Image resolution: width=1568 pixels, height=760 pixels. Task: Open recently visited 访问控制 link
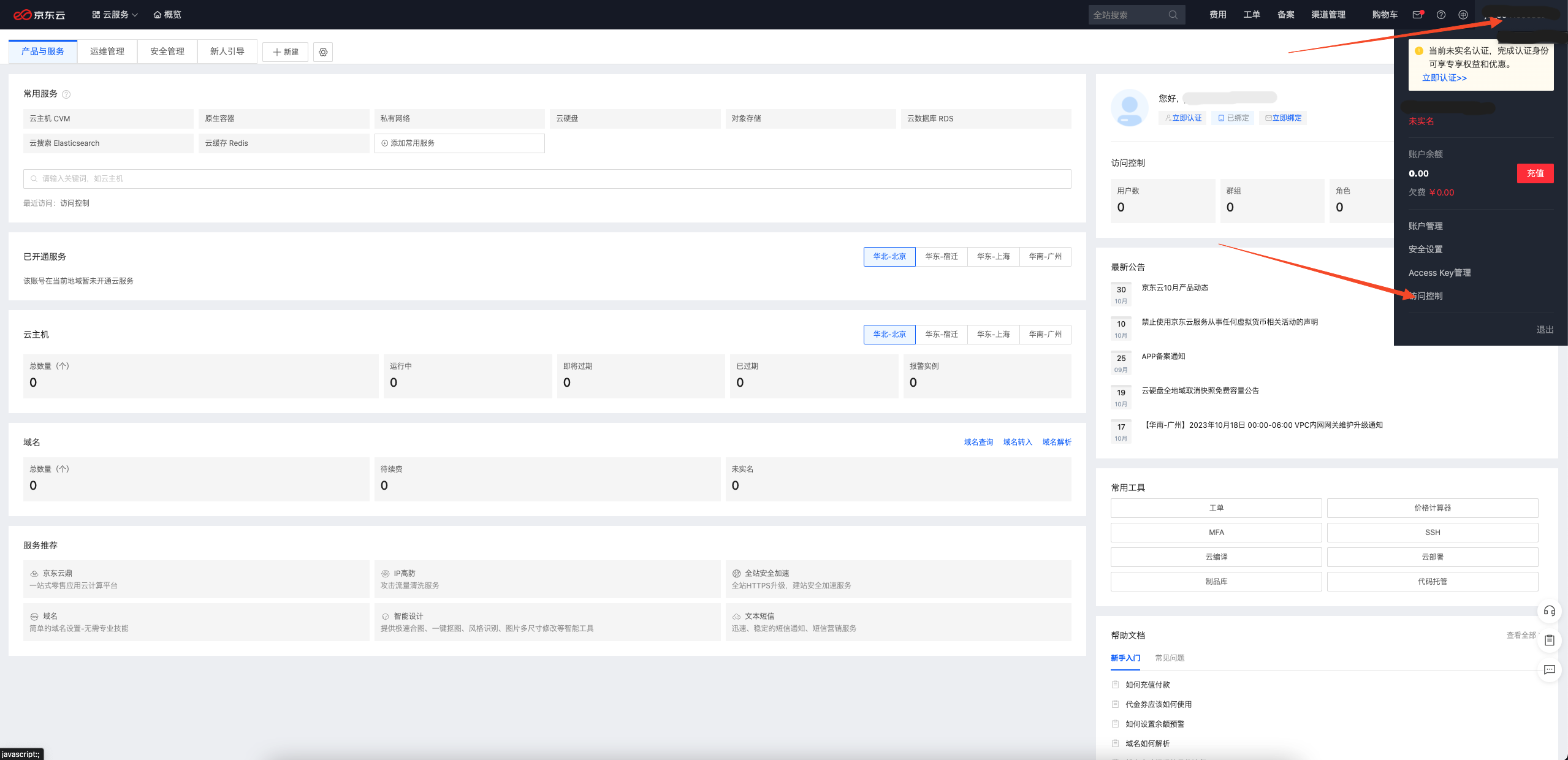click(75, 203)
